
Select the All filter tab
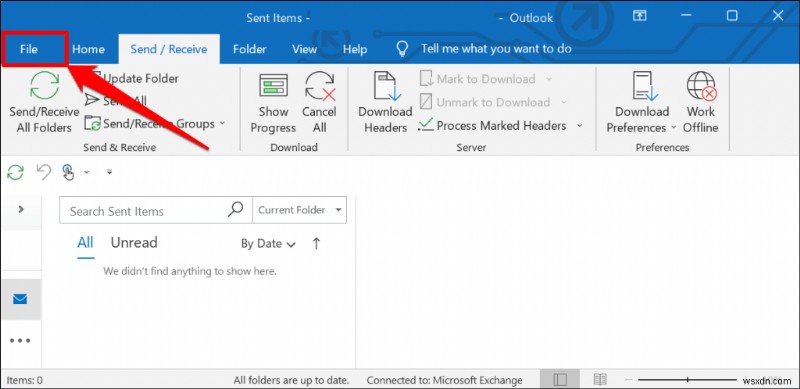[85, 242]
